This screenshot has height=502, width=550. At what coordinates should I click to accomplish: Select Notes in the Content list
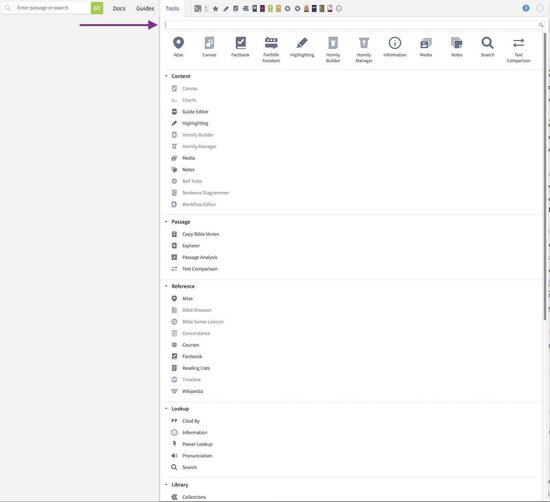(x=183, y=169)
